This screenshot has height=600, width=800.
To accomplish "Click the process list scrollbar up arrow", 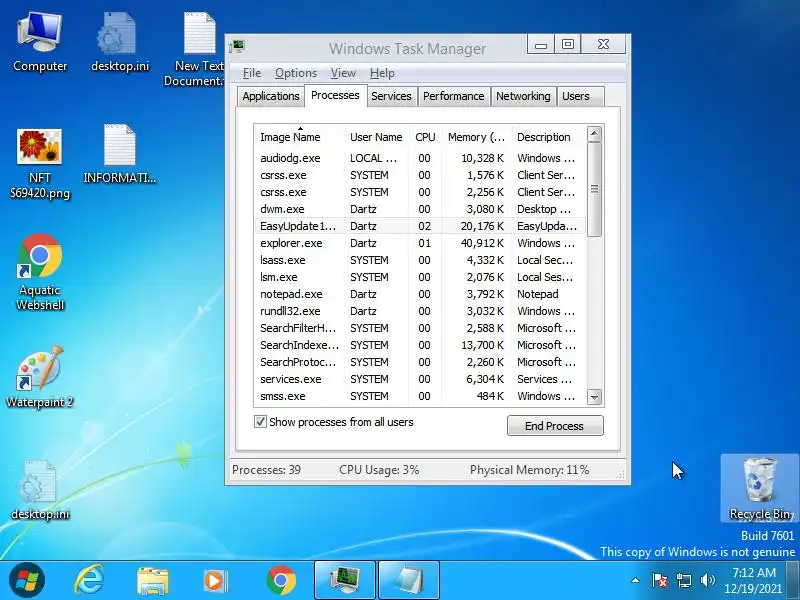I will tap(594, 134).
